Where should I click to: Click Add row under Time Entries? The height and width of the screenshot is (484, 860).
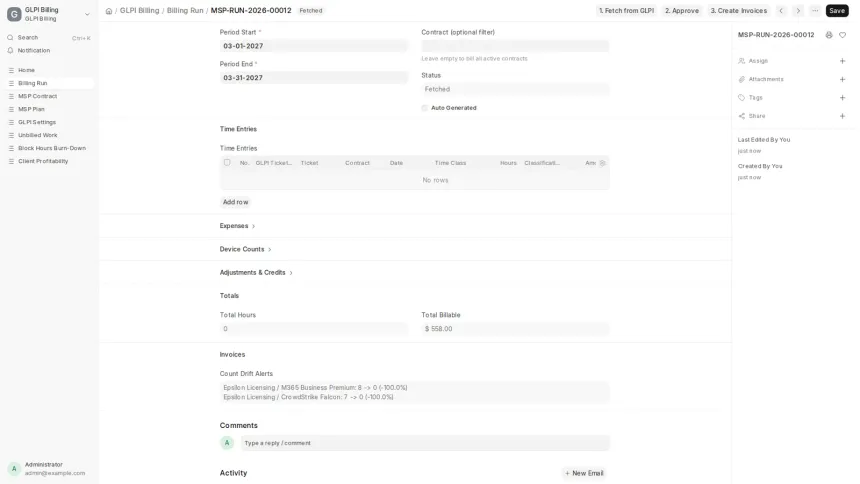[235, 202]
